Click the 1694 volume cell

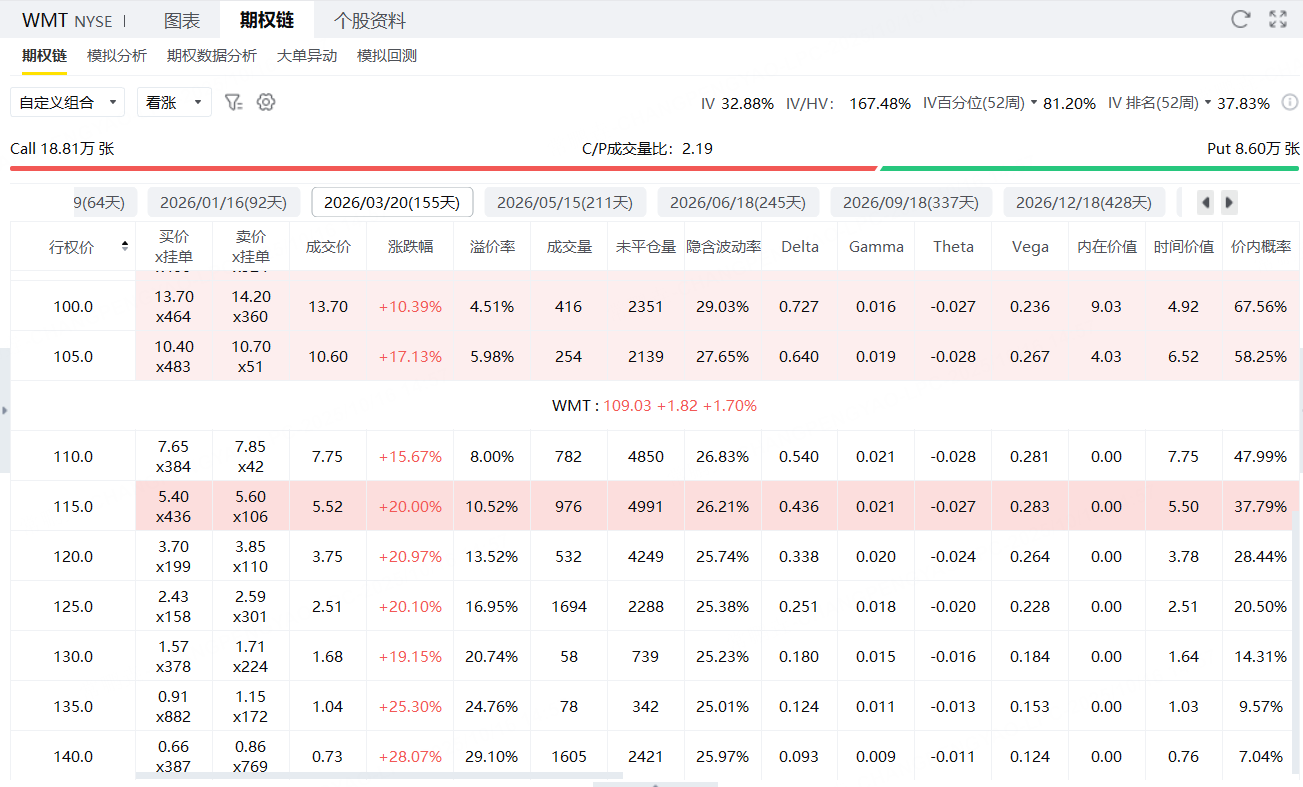pos(569,606)
